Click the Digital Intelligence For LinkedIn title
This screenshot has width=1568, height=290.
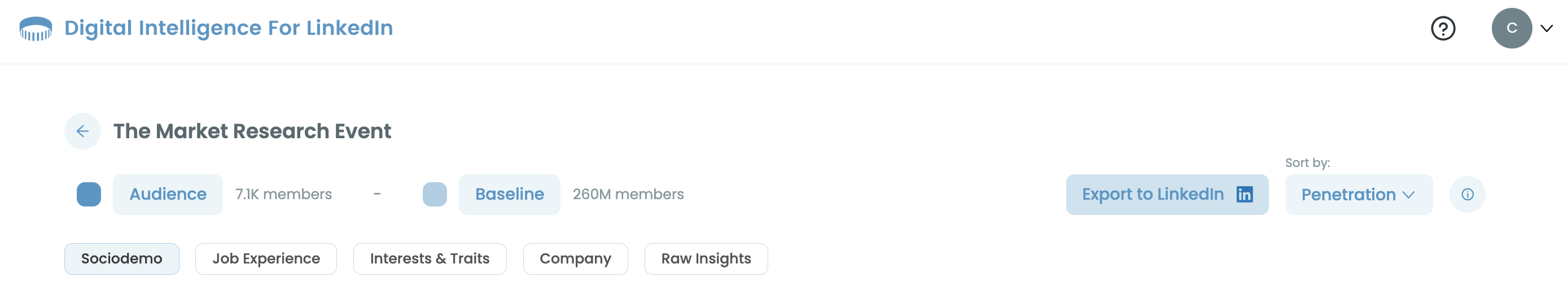228,28
